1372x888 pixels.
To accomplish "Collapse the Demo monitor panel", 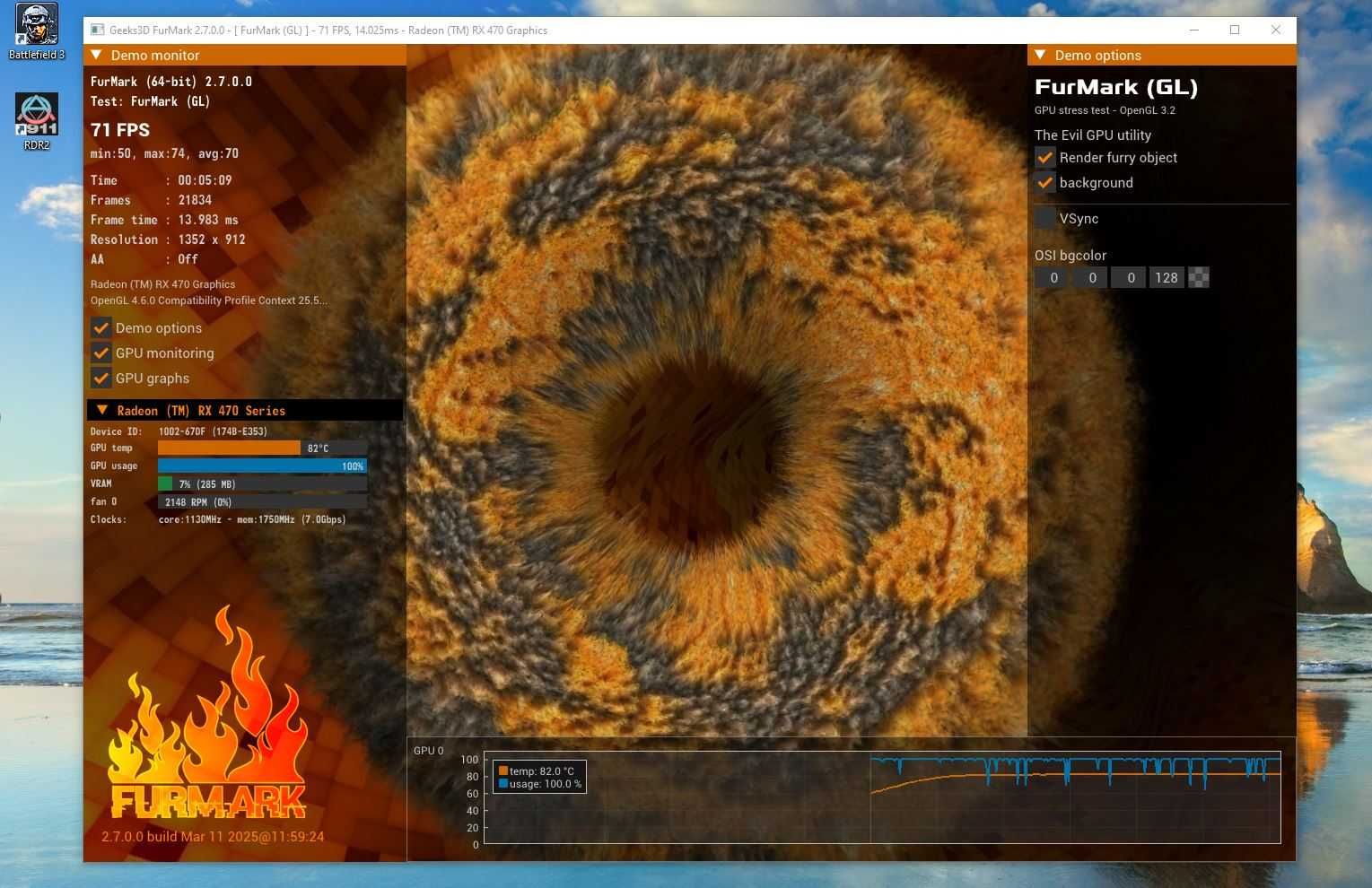I will coord(97,55).
